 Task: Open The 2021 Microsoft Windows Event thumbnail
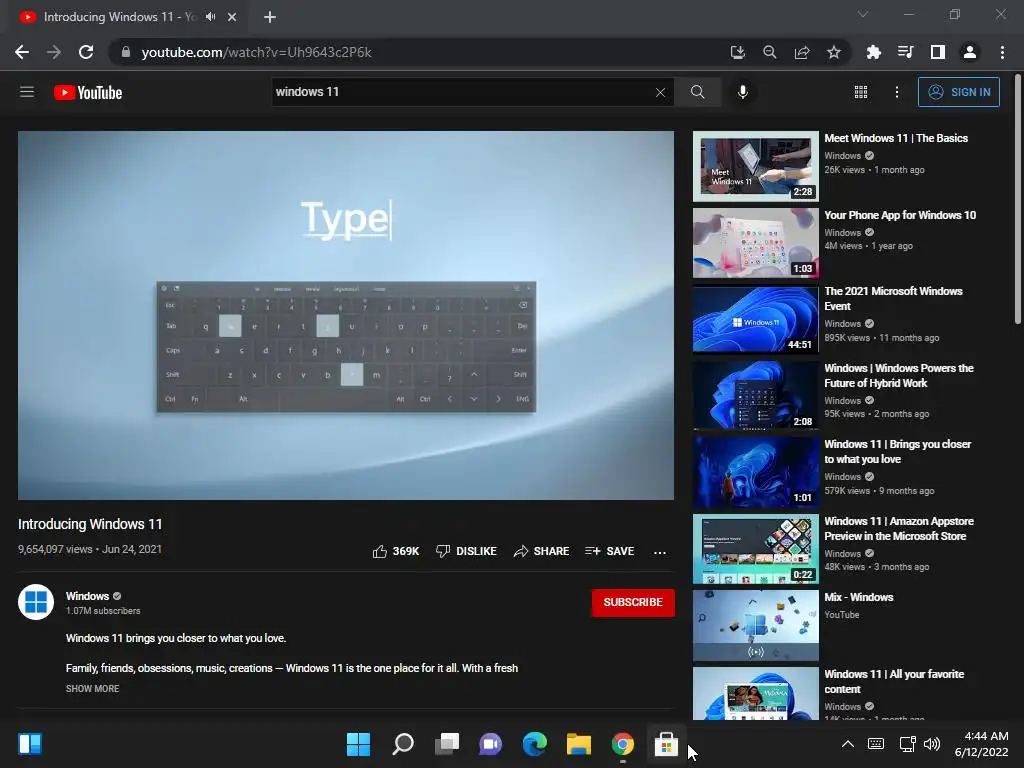tap(756, 320)
